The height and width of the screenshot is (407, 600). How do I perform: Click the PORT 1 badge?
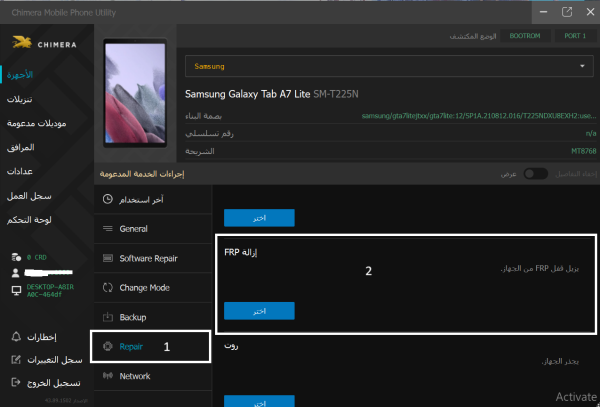575,36
